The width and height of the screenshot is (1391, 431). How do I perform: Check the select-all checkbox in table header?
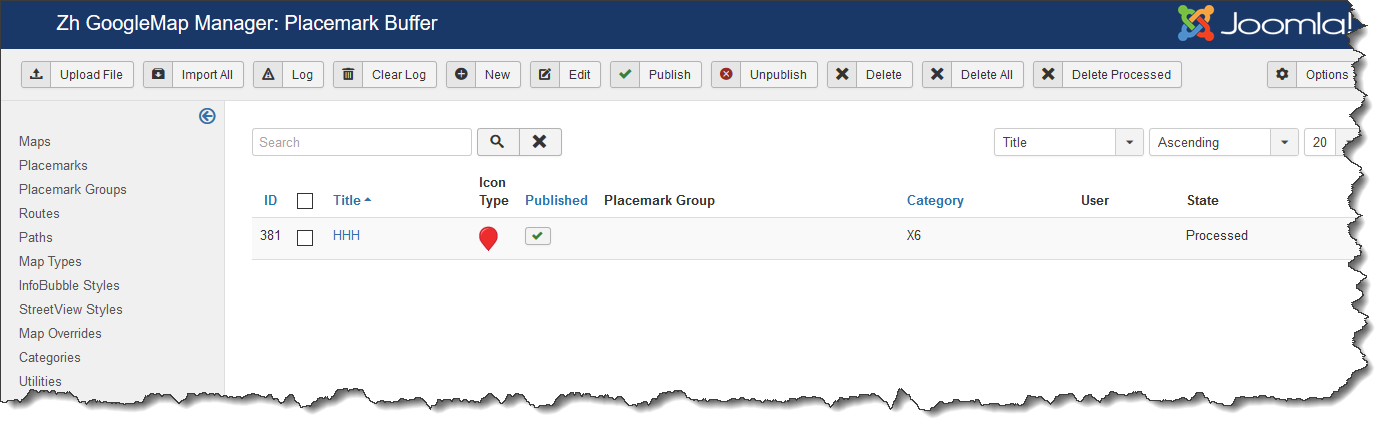tap(305, 201)
